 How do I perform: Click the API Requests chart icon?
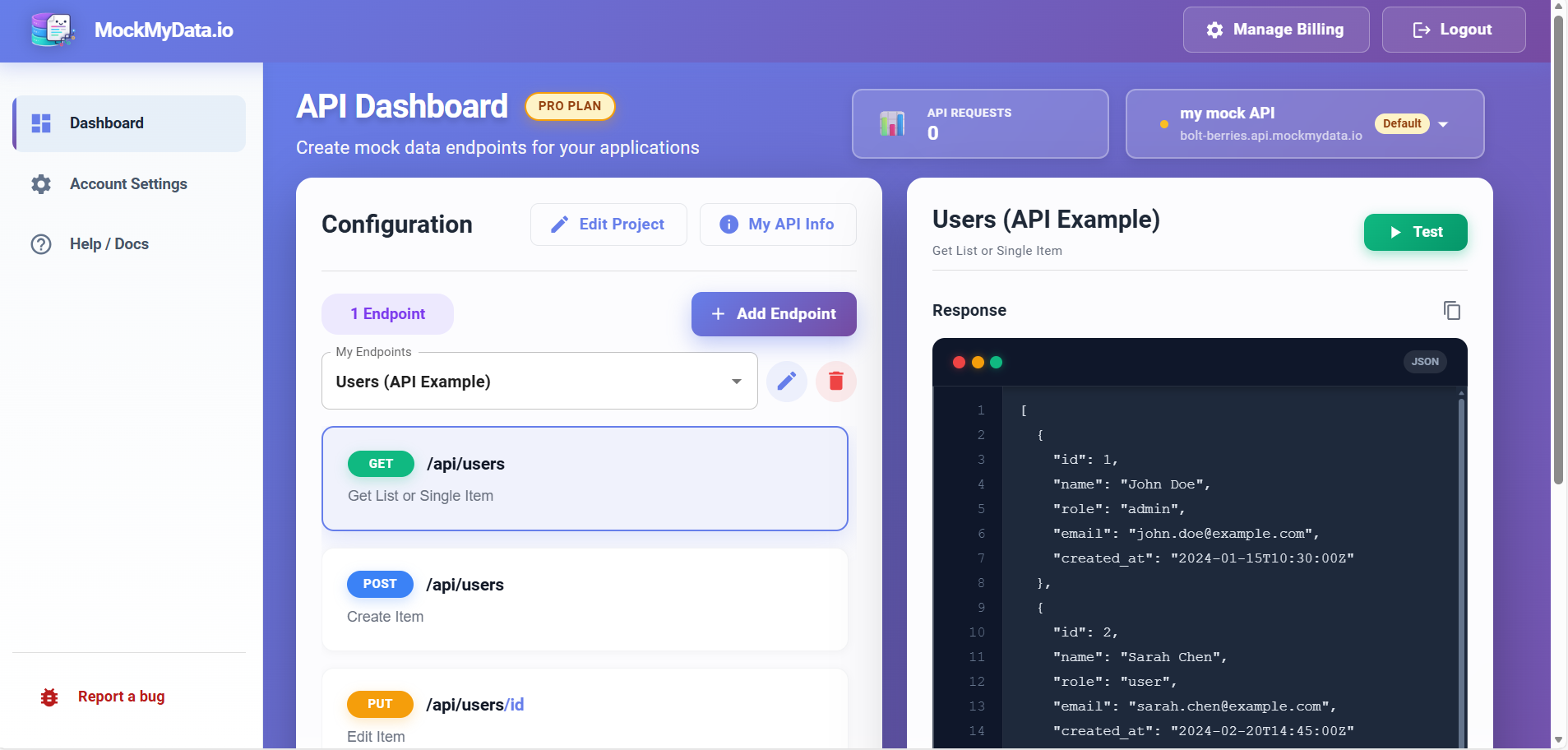893,123
